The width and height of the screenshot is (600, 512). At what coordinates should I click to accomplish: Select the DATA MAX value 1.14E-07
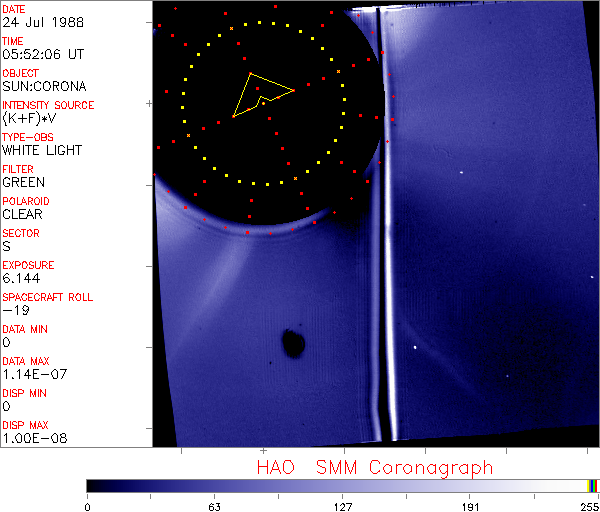click(x=30, y=374)
